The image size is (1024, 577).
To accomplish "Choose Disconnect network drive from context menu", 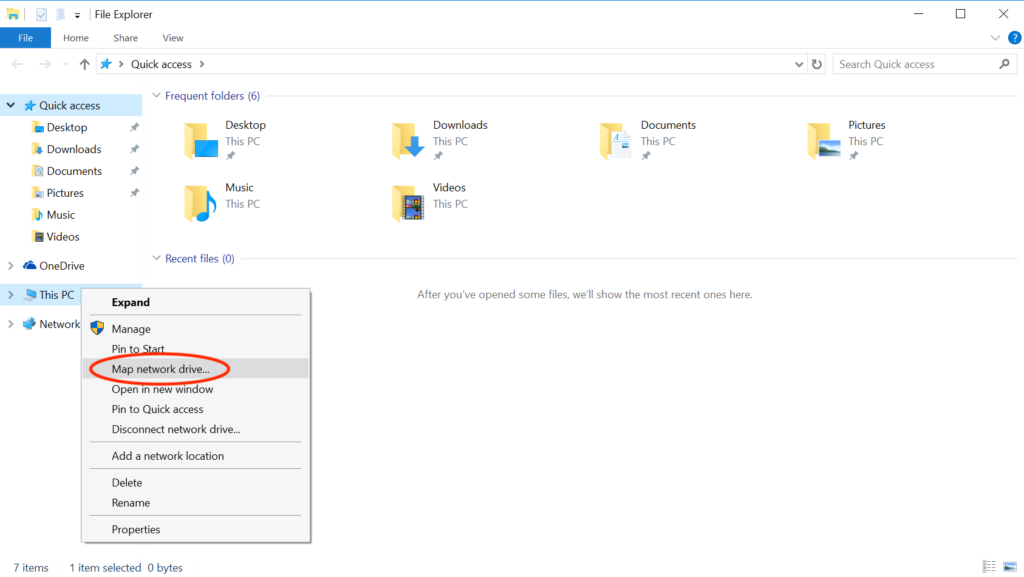I will point(196,429).
